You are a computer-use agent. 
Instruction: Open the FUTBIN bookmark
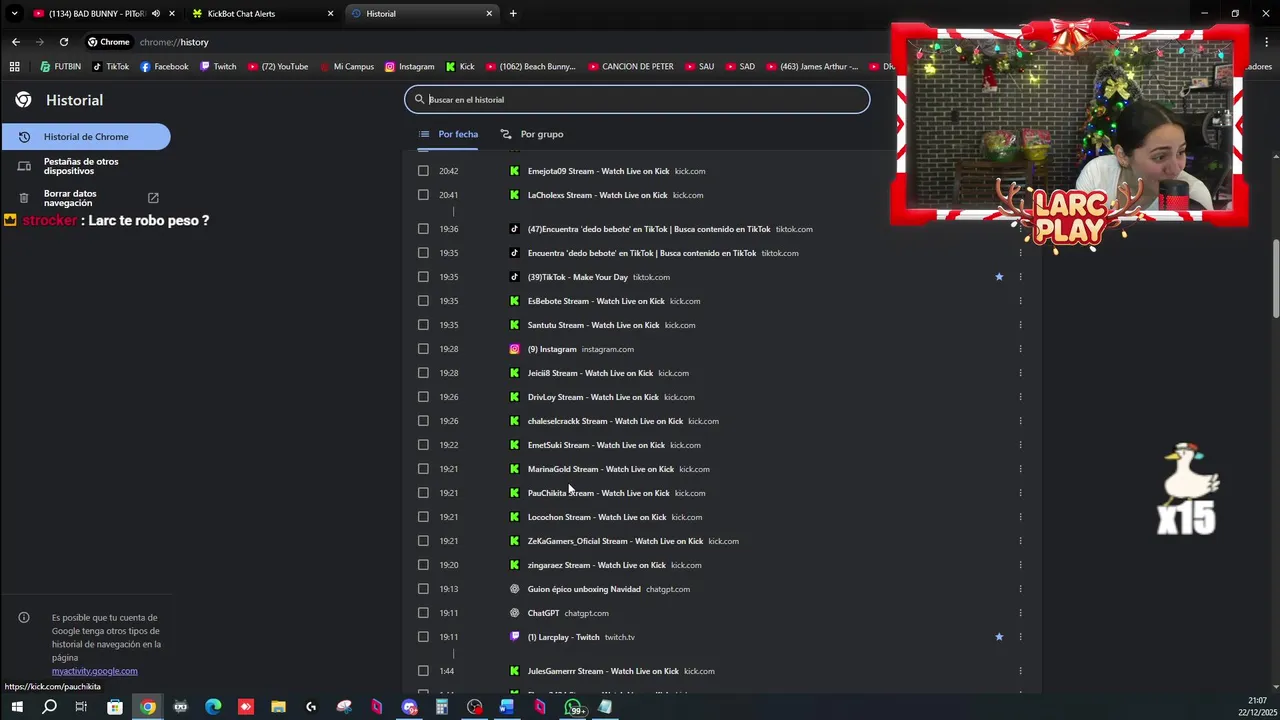60,66
